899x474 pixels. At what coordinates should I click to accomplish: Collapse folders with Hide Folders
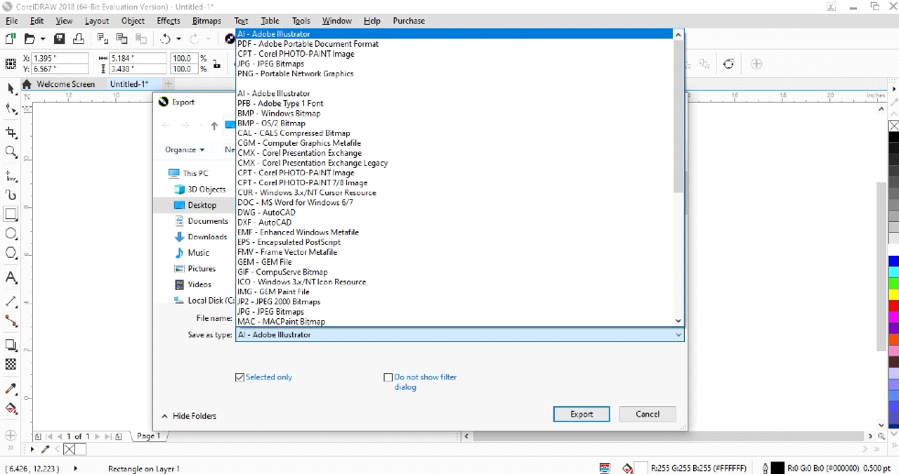[x=189, y=416]
